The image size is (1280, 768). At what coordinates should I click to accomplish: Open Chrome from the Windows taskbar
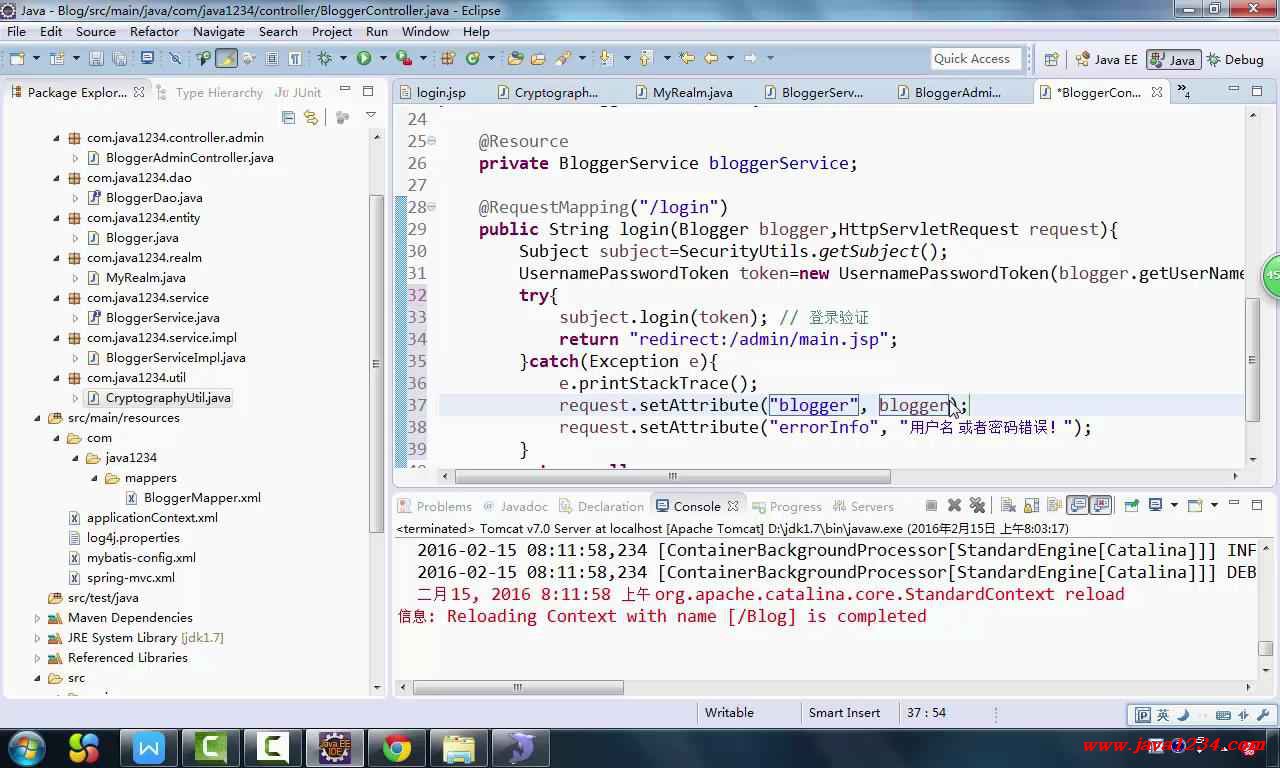pos(397,748)
